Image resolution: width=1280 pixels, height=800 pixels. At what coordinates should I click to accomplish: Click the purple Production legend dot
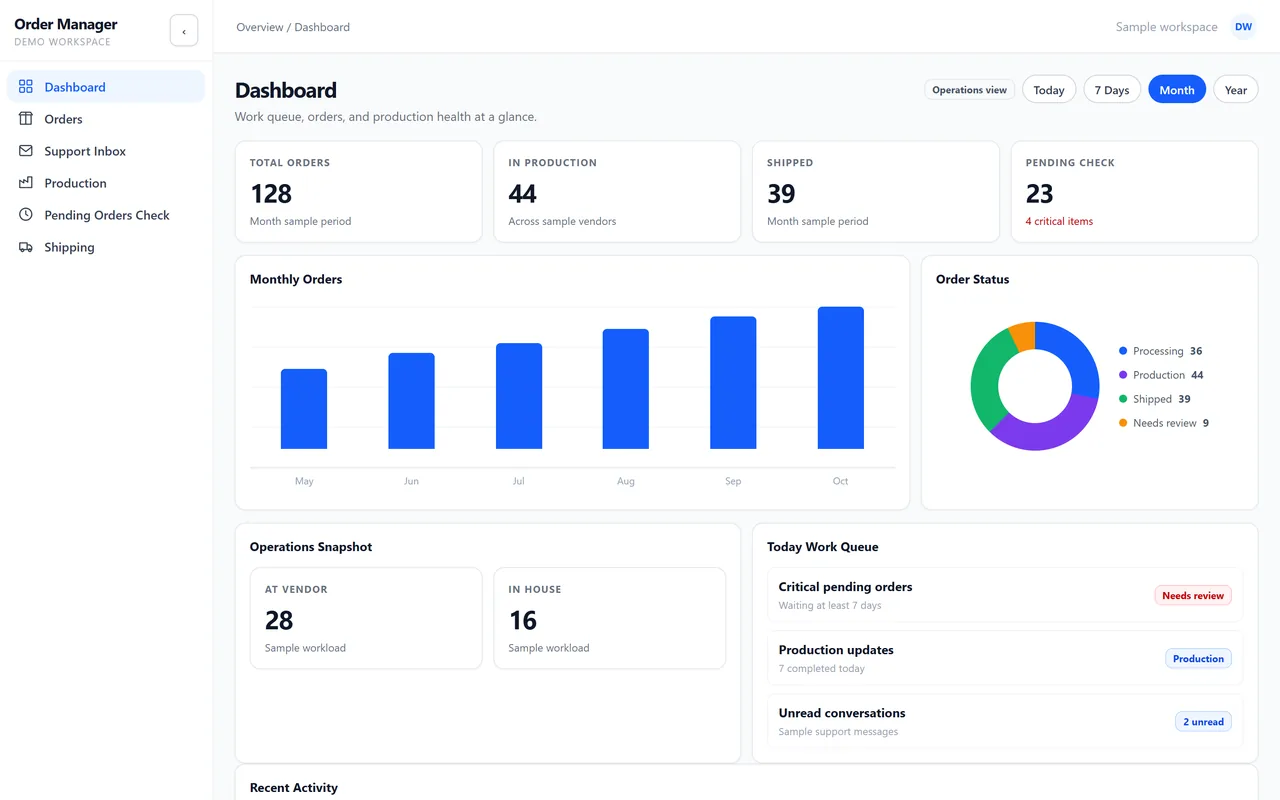(x=1123, y=375)
